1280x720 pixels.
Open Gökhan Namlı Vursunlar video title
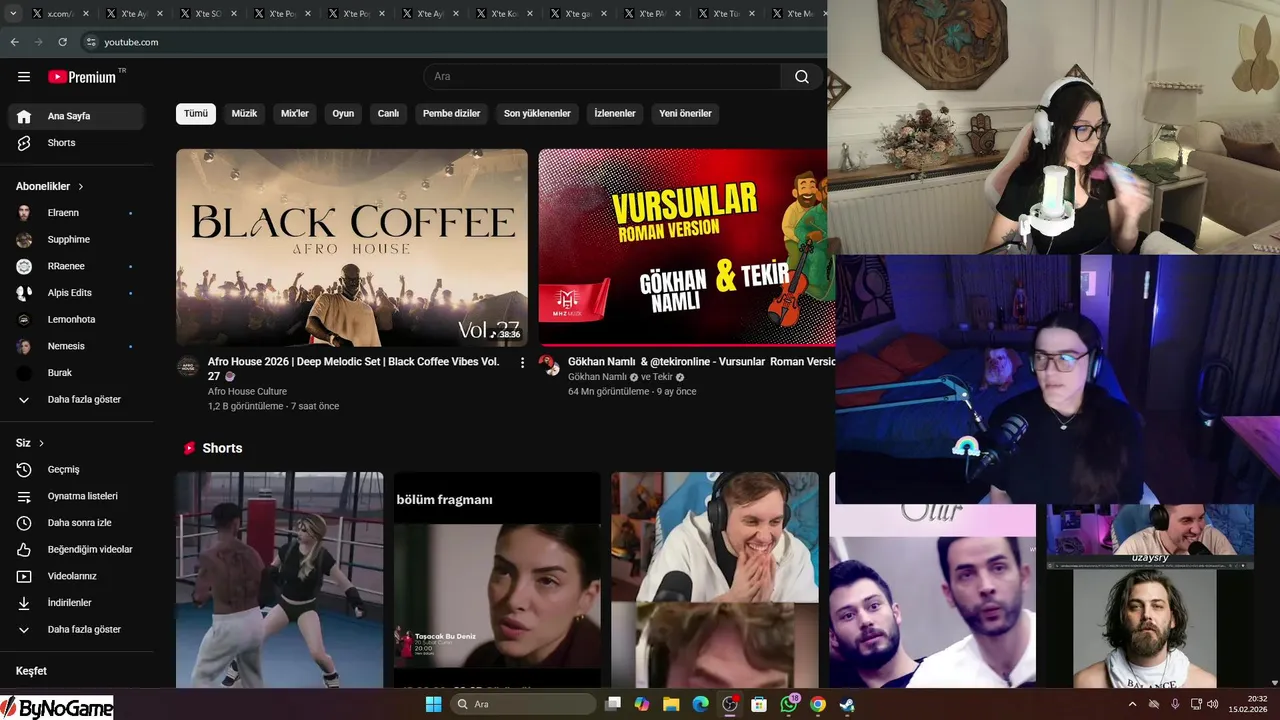point(701,362)
